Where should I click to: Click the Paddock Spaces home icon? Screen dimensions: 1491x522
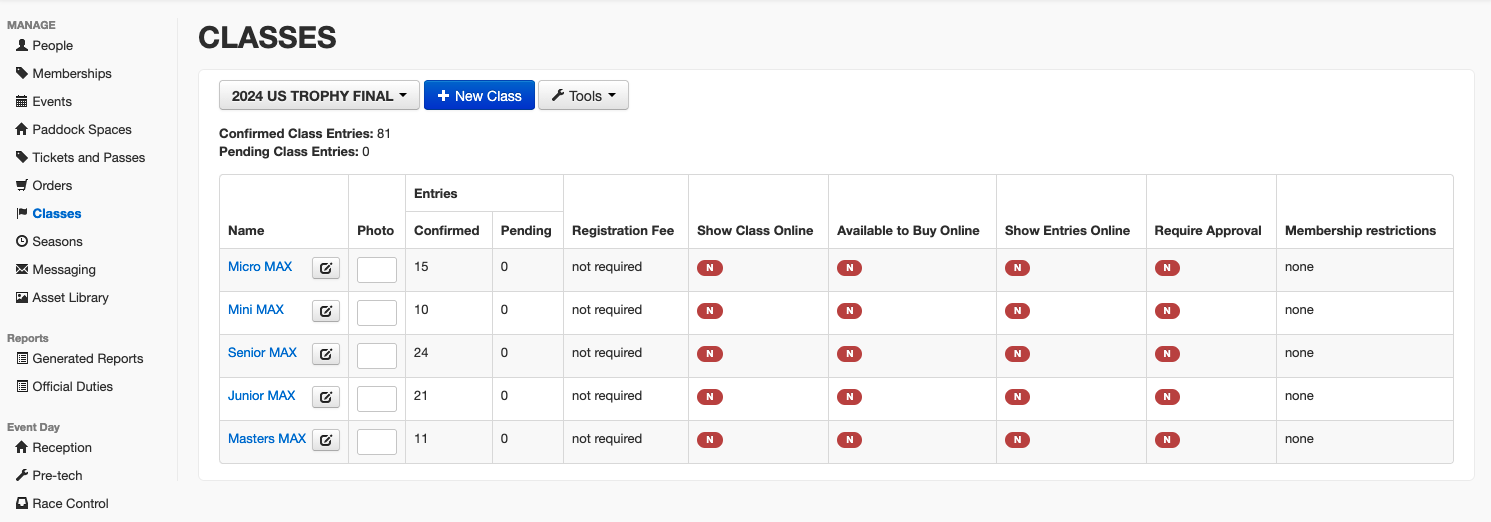[x=22, y=130]
